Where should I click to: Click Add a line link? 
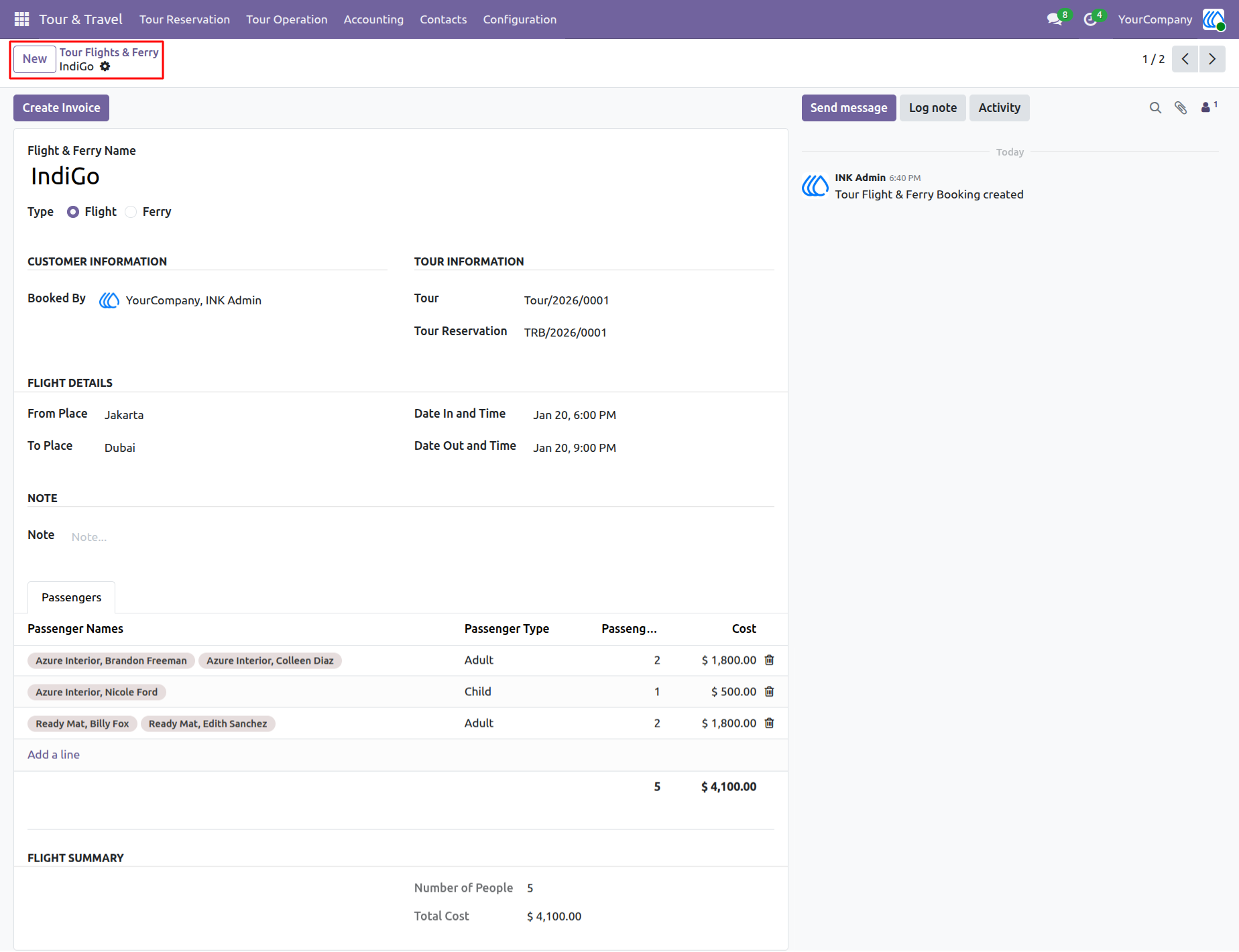pyautogui.click(x=54, y=755)
